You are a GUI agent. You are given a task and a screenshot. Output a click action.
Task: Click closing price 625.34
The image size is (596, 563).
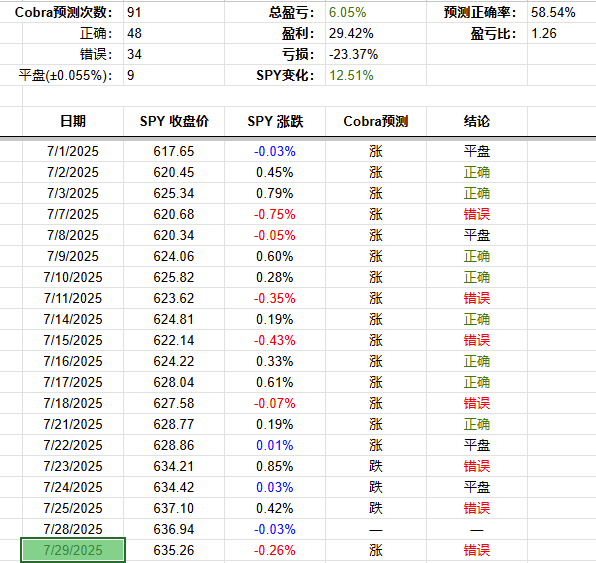174,193
